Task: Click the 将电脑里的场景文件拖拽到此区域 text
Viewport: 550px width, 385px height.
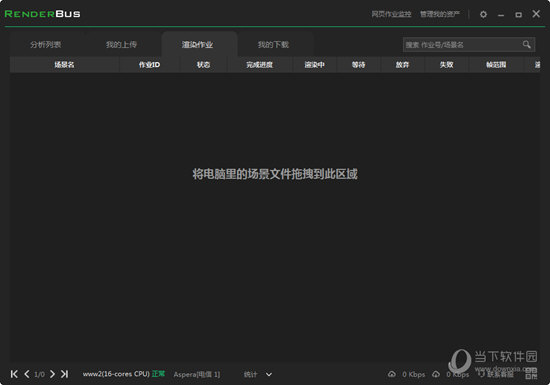Action: [275, 174]
